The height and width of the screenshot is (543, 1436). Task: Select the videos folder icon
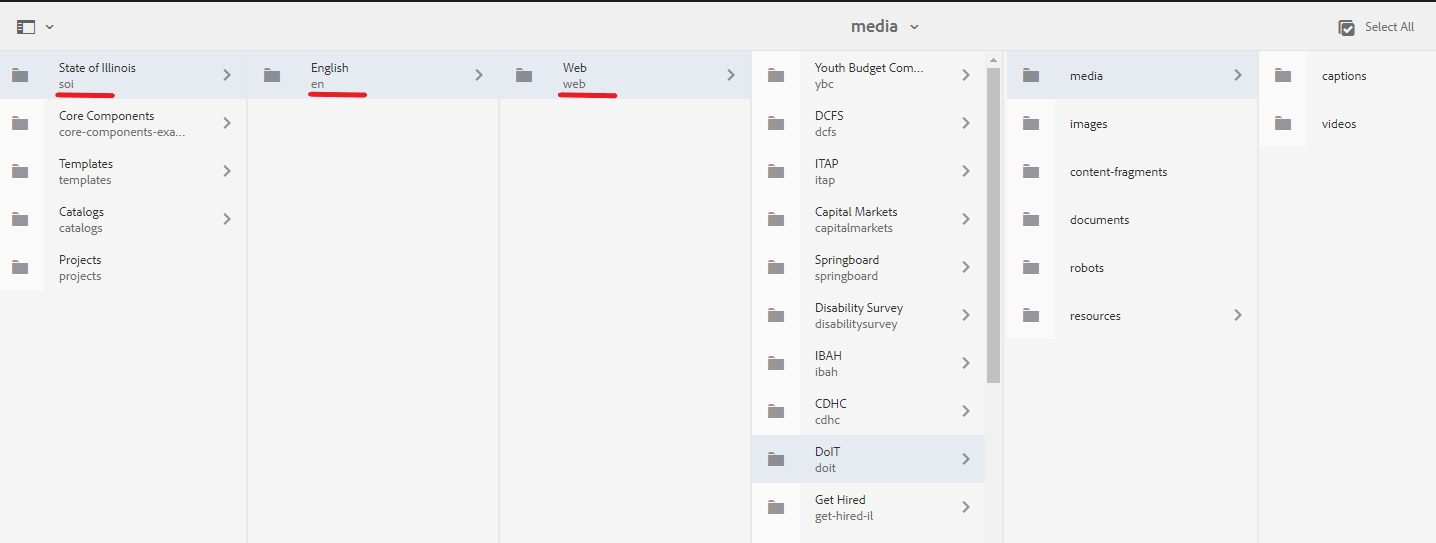point(1283,123)
